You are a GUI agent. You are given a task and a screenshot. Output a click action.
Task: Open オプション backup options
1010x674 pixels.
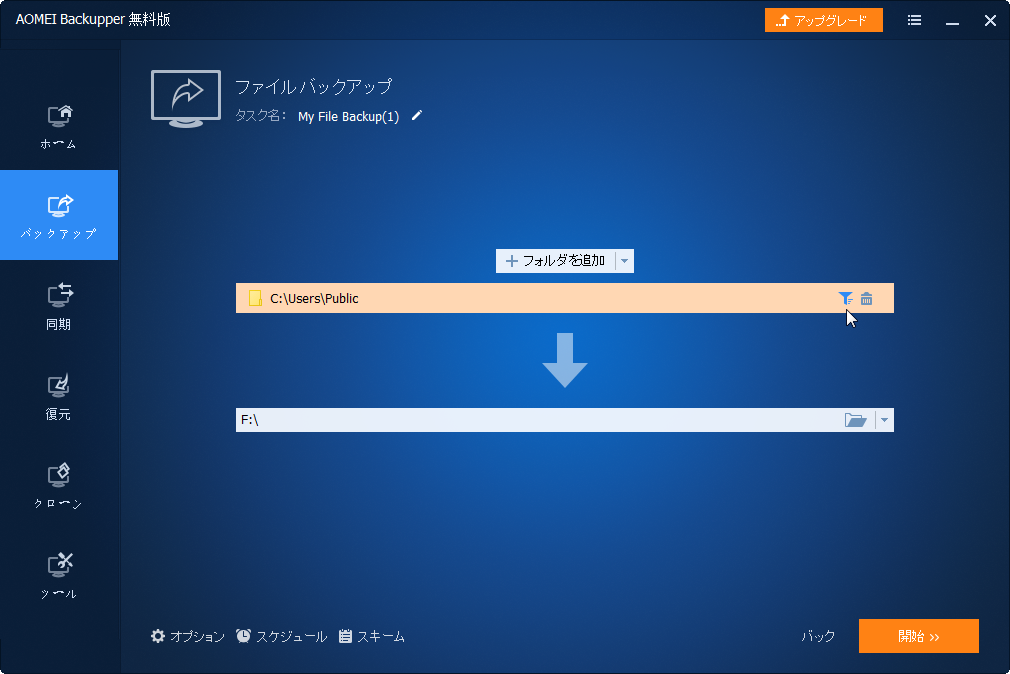coord(187,637)
